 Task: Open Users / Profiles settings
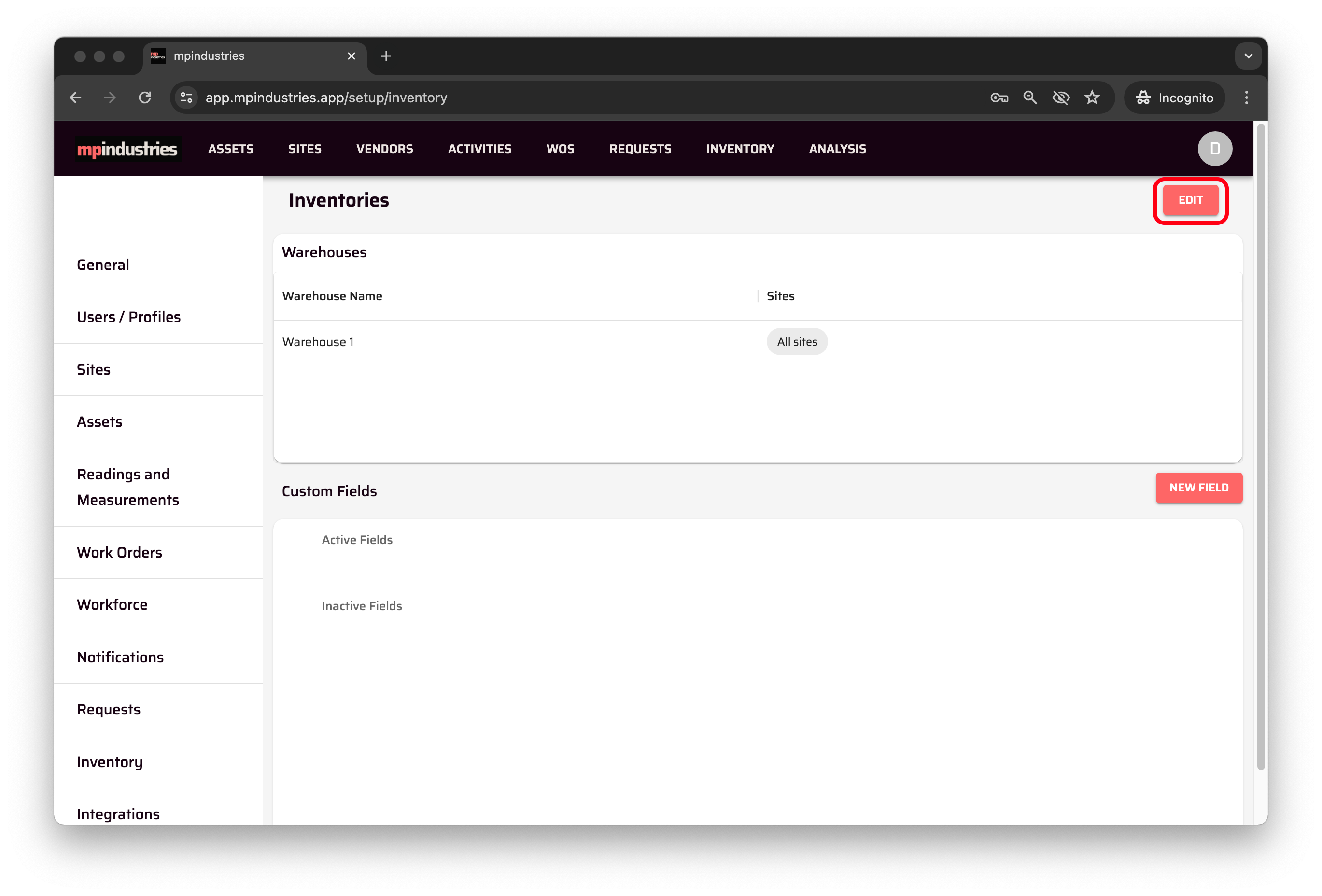tap(128, 317)
